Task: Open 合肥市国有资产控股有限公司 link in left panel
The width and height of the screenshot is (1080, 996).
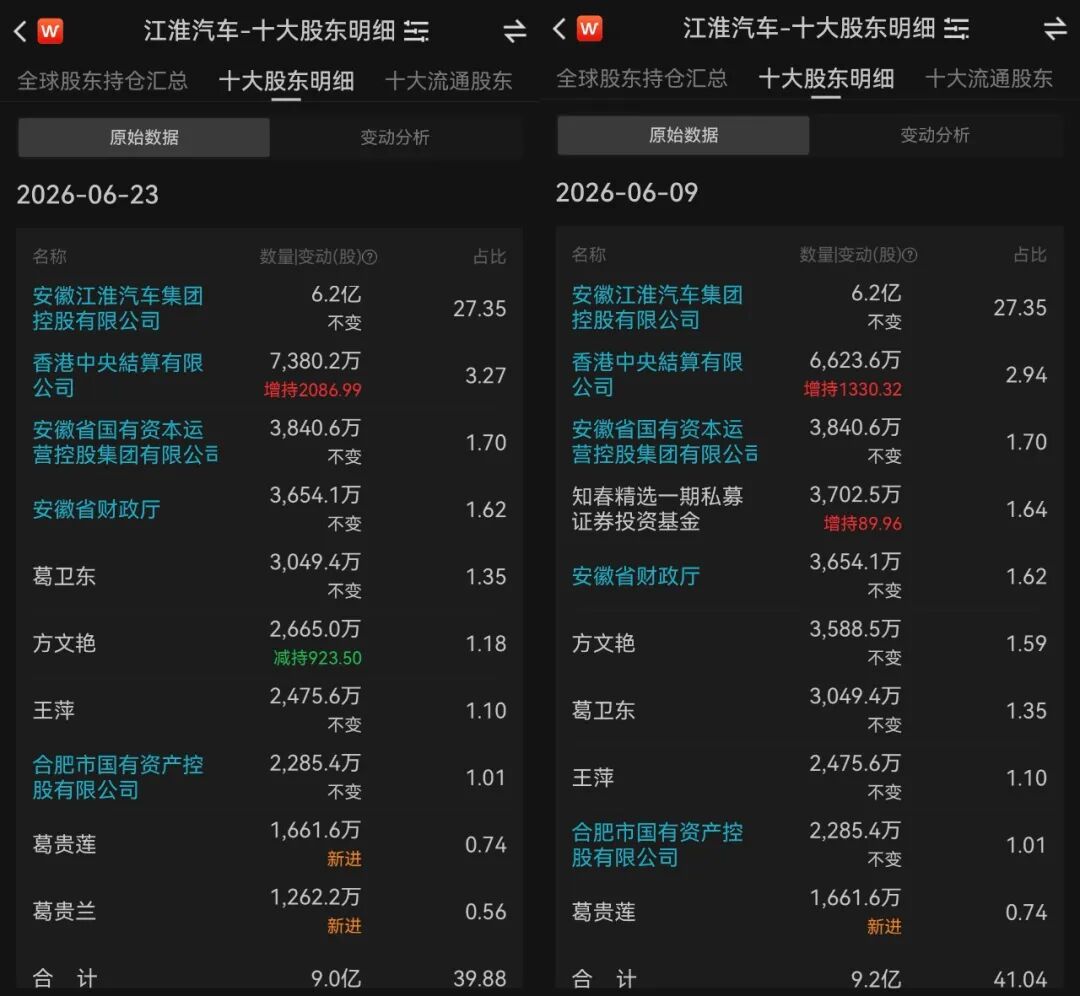Action: coord(118,777)
